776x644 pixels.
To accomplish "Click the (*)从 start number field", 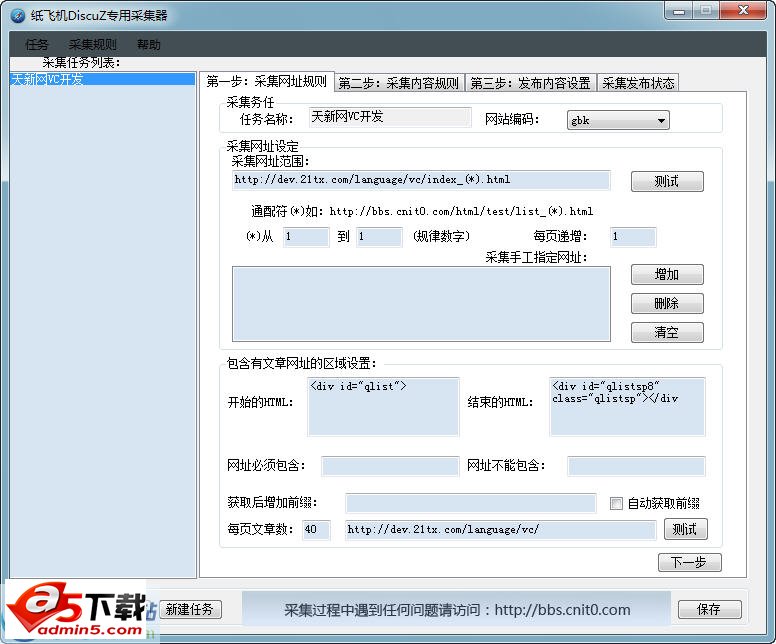I will click(x=306, y=237).
